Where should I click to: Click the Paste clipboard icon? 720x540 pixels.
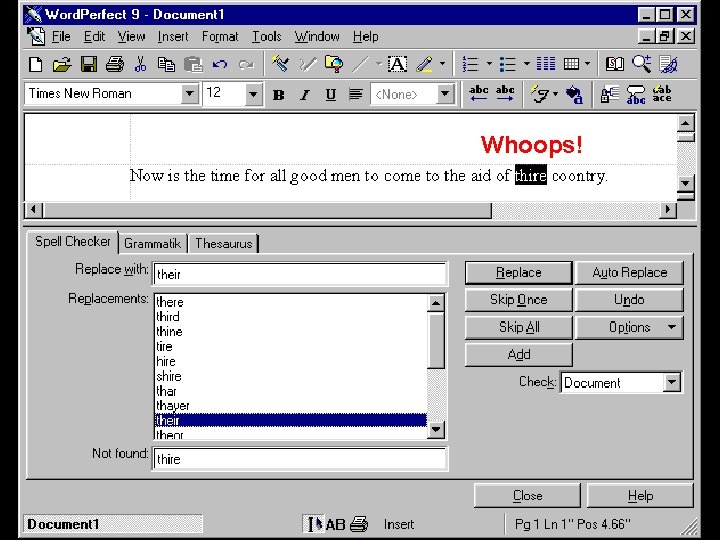coord(193,64)
